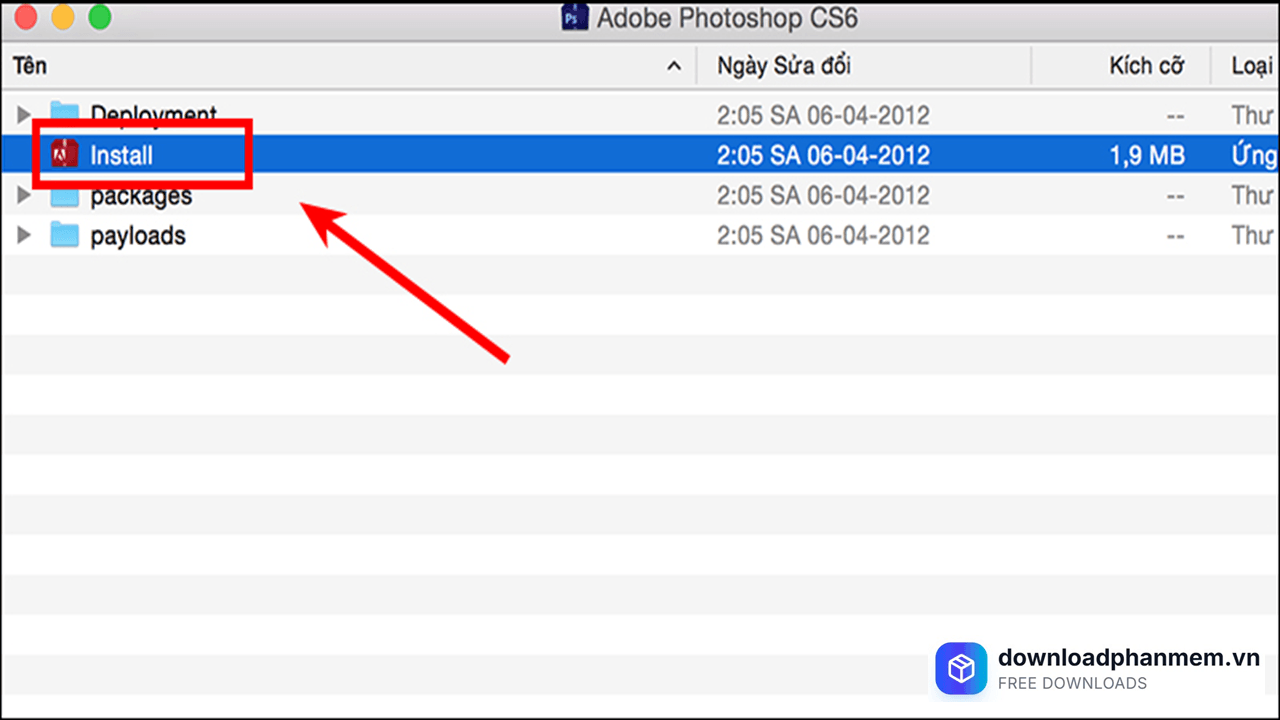This screenshot has width=1280, height=720.
Task: Expand the payloads folder disclosure triangle
Action: [x=24, y=236]
